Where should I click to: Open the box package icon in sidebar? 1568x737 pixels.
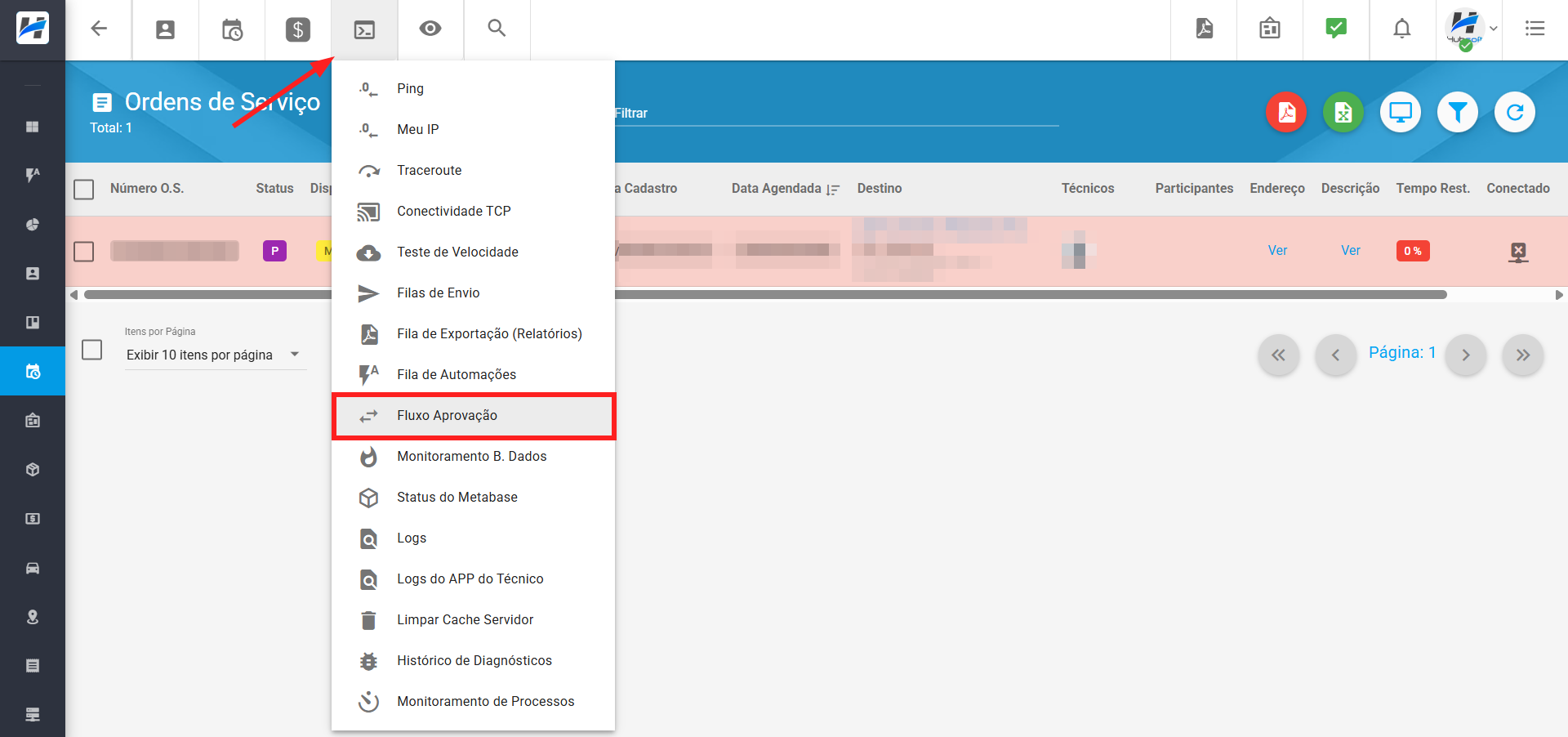click(33, 470)
